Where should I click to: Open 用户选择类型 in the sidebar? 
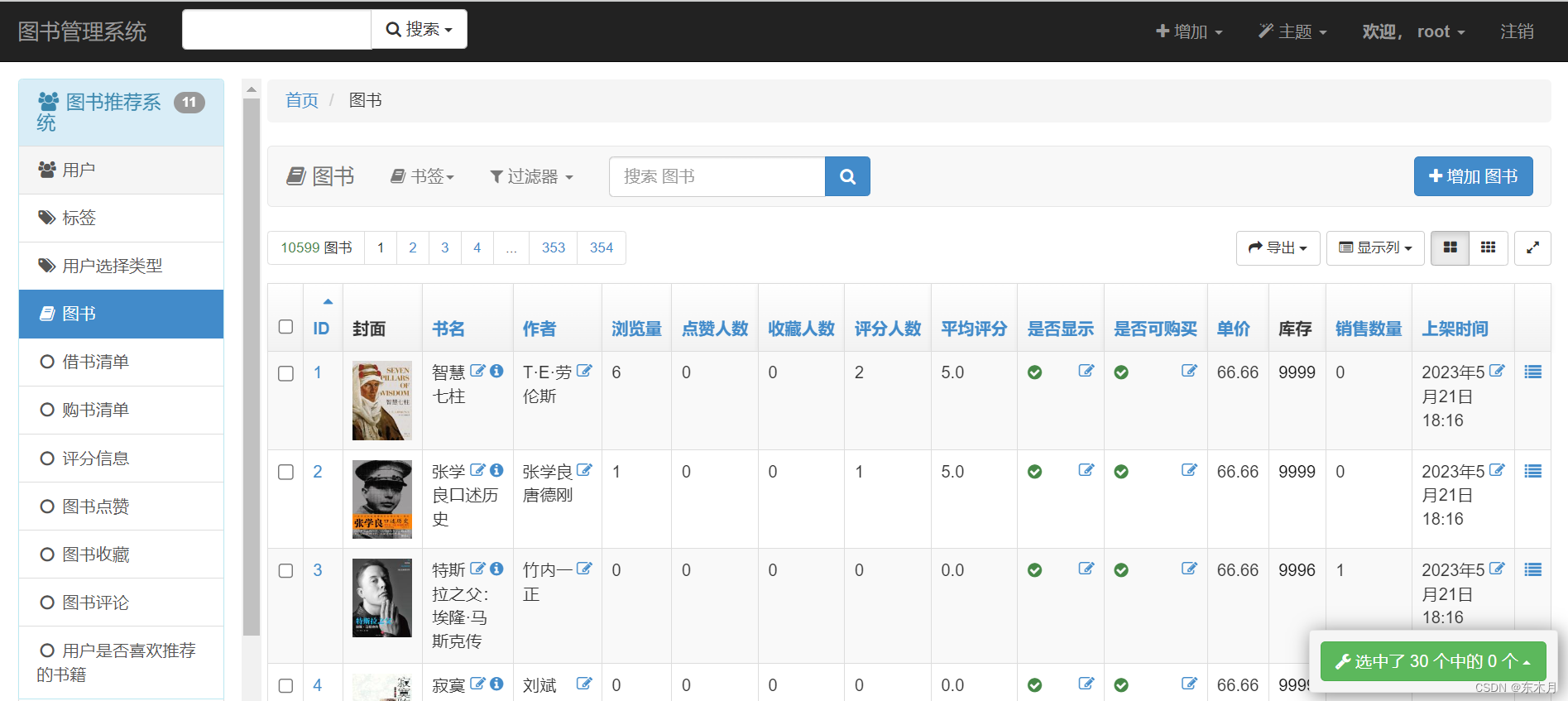pyautogui.click(x=121, y=266)
